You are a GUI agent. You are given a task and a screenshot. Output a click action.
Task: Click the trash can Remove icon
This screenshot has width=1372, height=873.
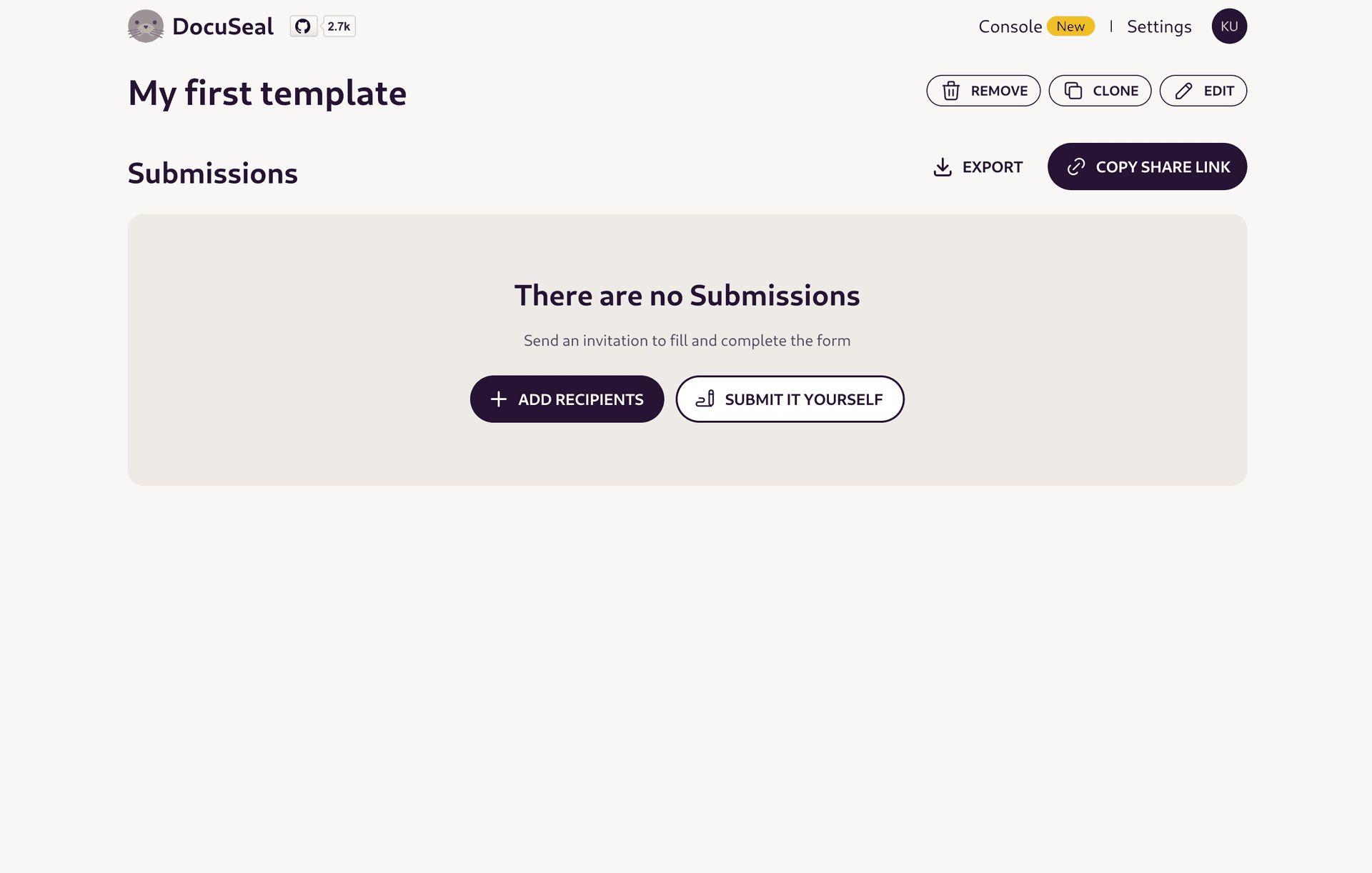tap(951, 91)
